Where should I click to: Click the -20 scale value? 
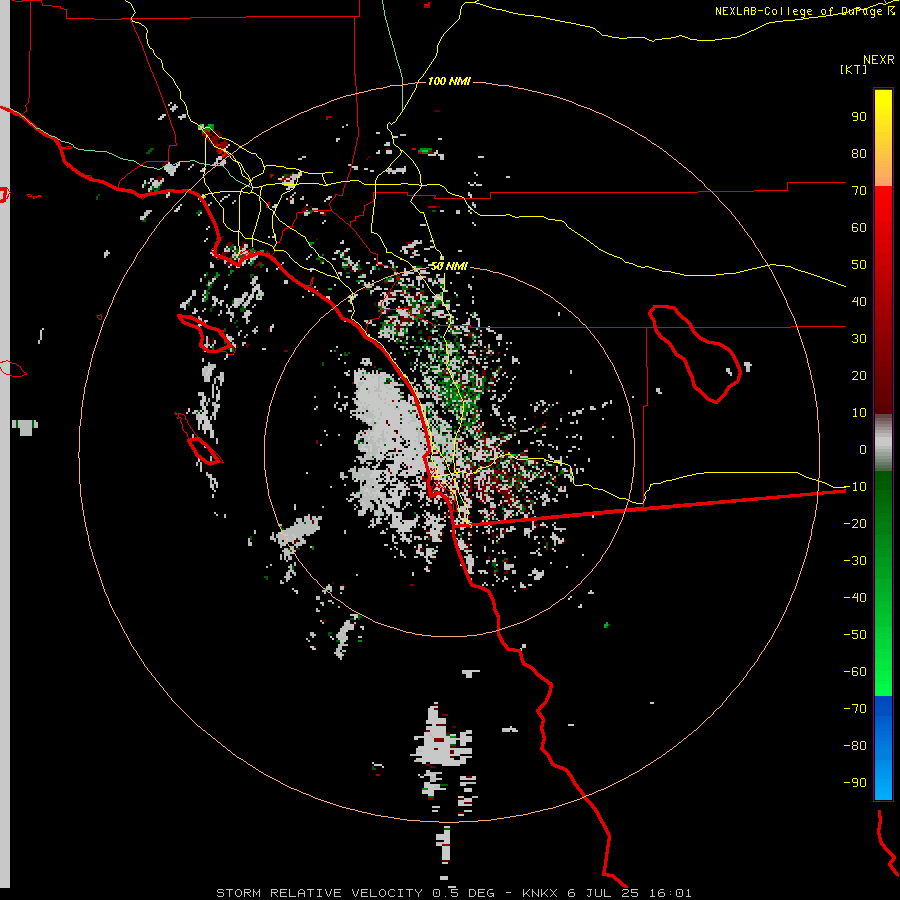pos(855,523)
